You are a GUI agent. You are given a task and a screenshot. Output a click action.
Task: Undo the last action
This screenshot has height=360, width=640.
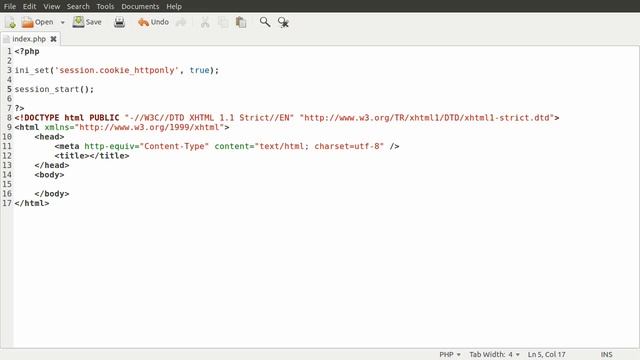click(x=153, y=22)
